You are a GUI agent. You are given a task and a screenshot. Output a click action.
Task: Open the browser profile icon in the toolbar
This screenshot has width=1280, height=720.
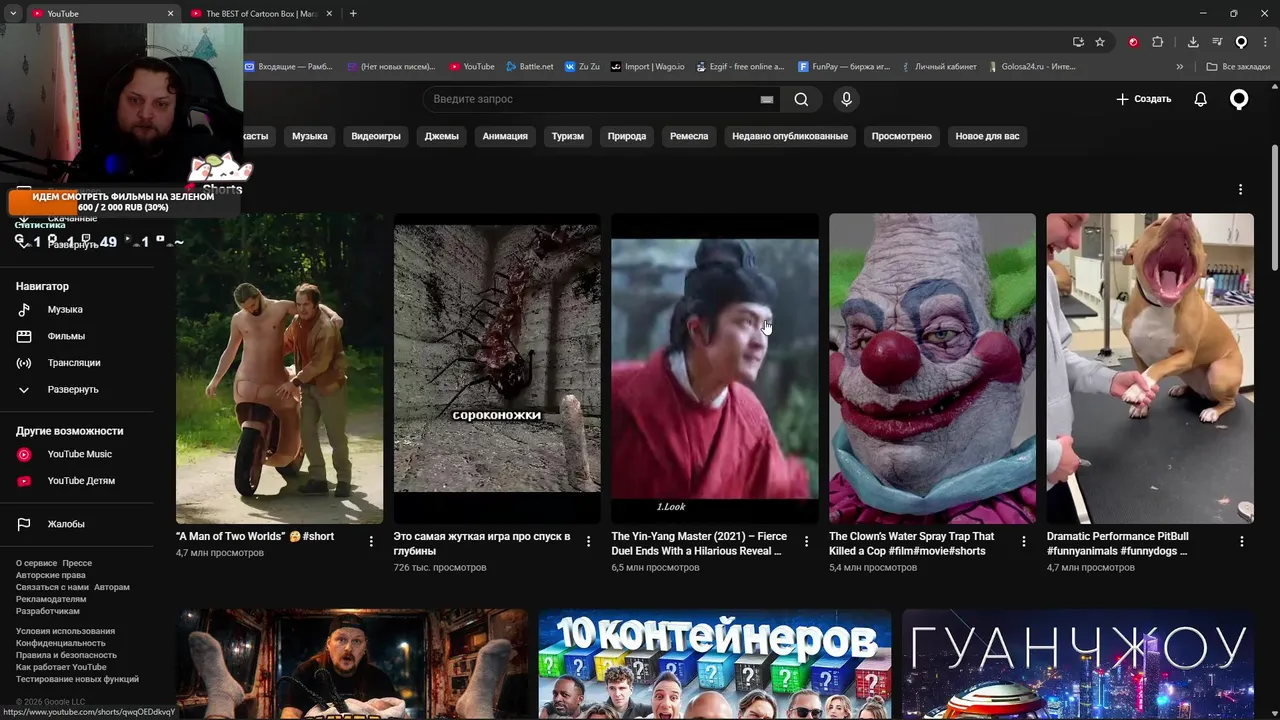pyautogui.click(x=1241, y=42)
